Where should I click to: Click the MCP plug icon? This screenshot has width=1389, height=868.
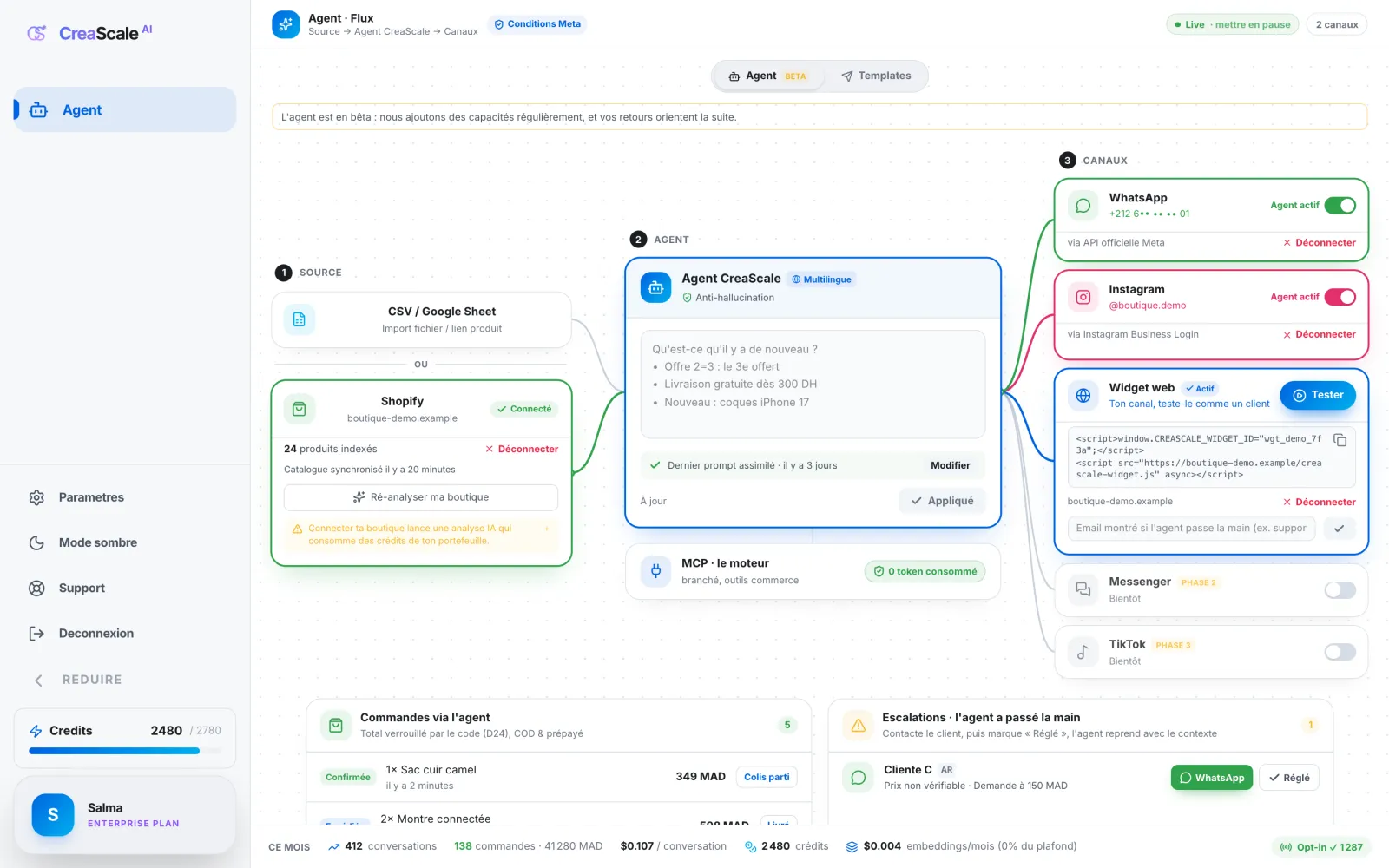(656, 571)
